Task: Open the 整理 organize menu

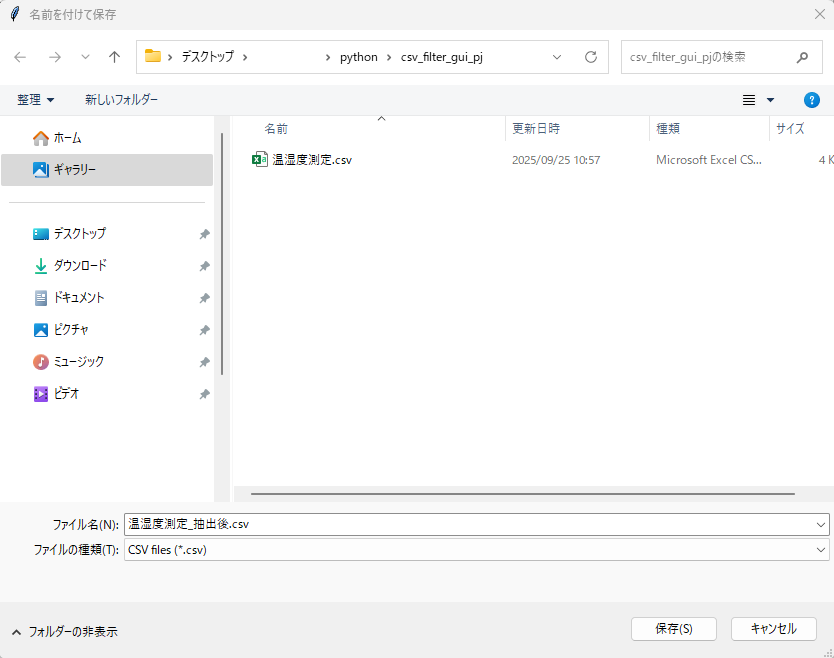Action: [x=36, y=100]
